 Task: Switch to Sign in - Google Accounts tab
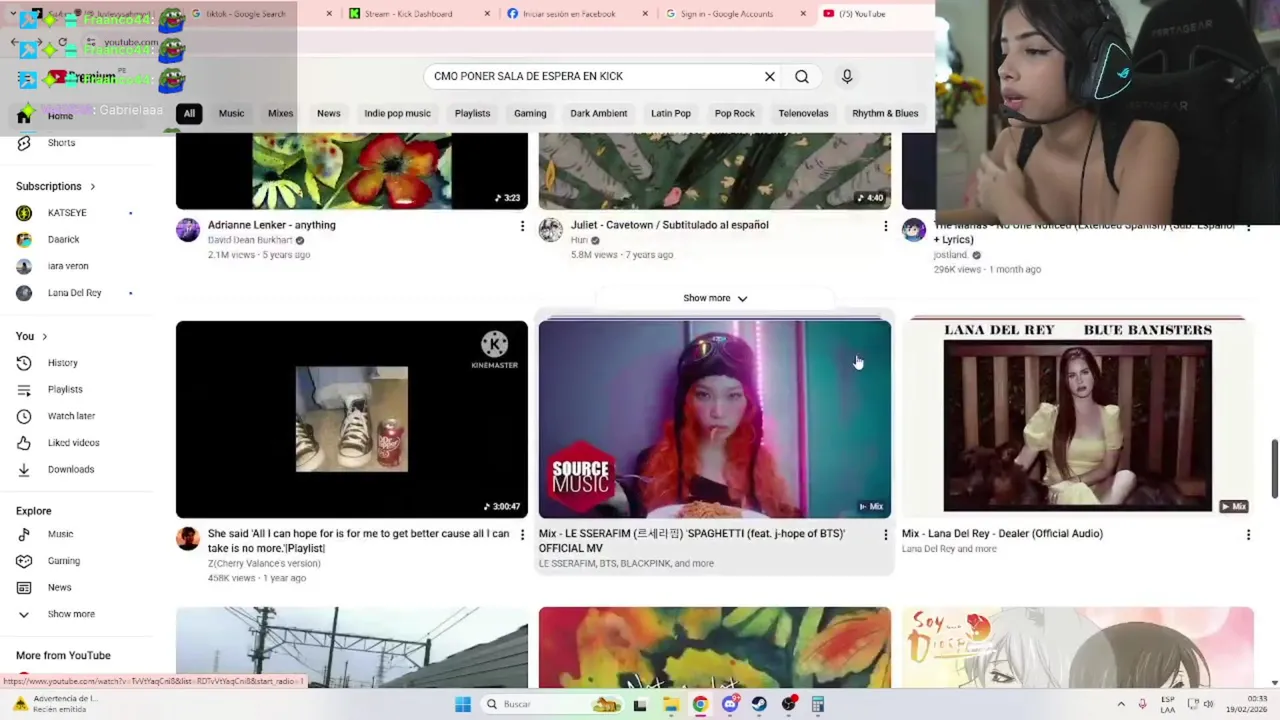[726, 14]
